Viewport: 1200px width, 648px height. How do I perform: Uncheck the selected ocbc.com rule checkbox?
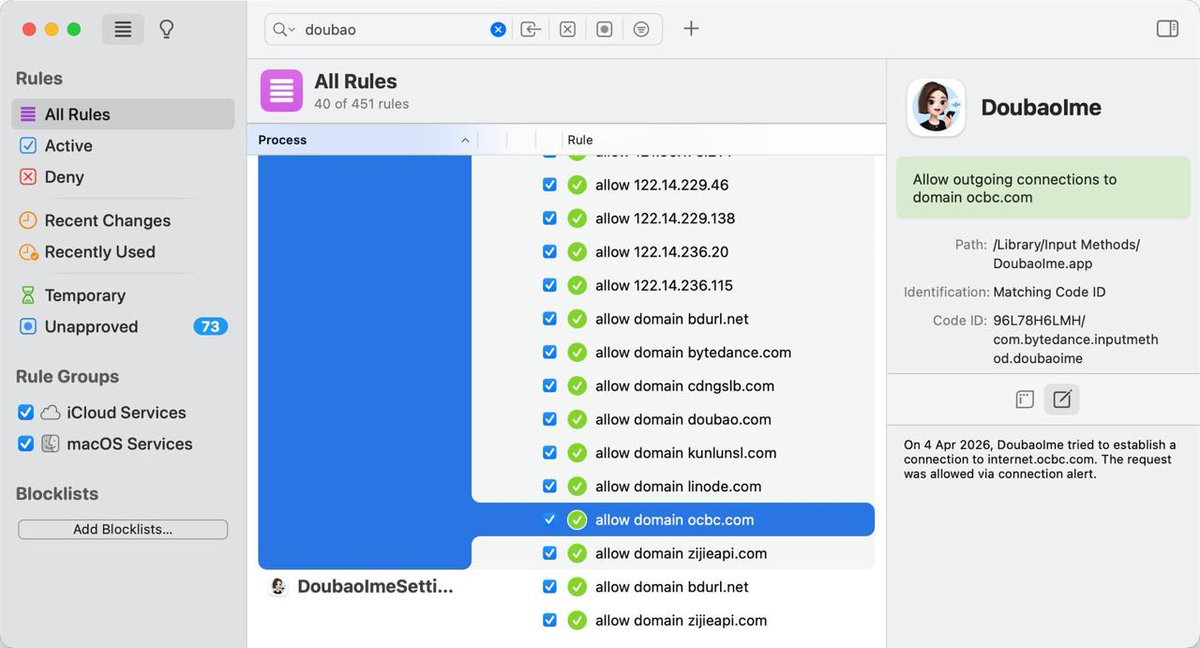click(549, 519)
